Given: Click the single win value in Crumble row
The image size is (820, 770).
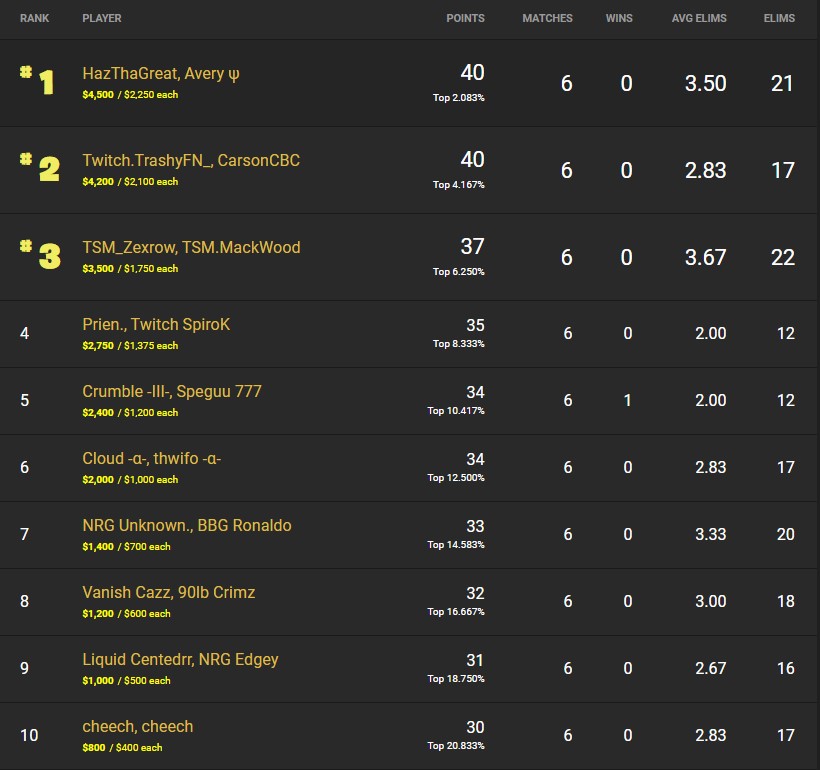Looking at the screenshot, I should pos(628,400).
